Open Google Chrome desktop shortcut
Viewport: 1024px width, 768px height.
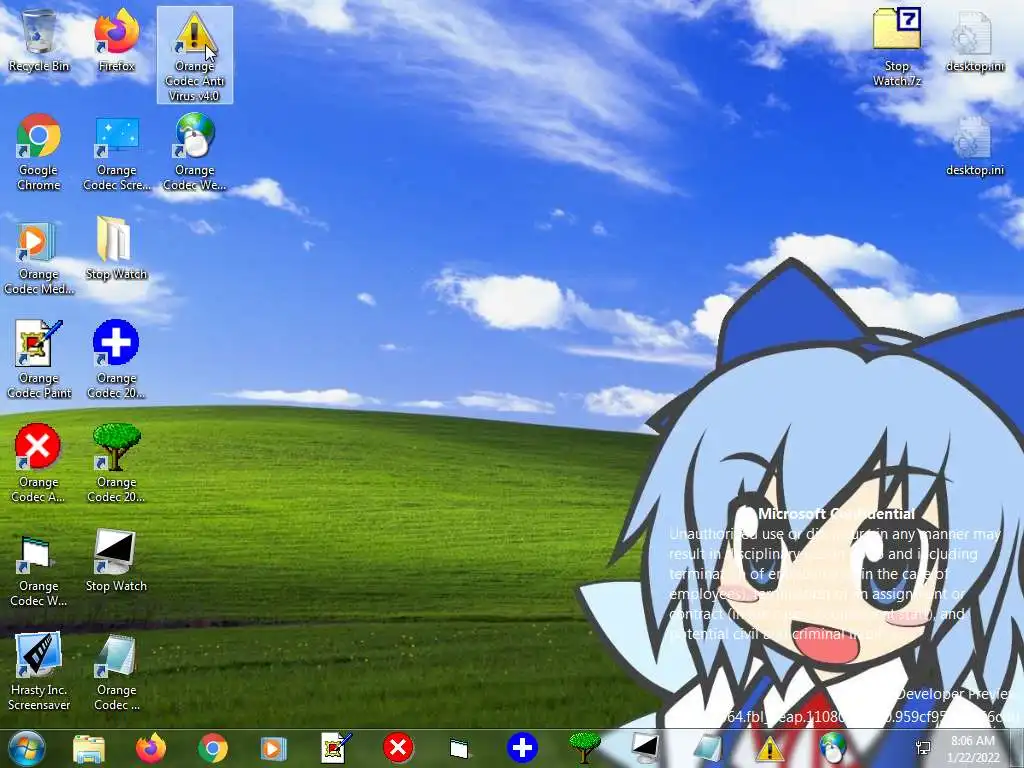39,152
